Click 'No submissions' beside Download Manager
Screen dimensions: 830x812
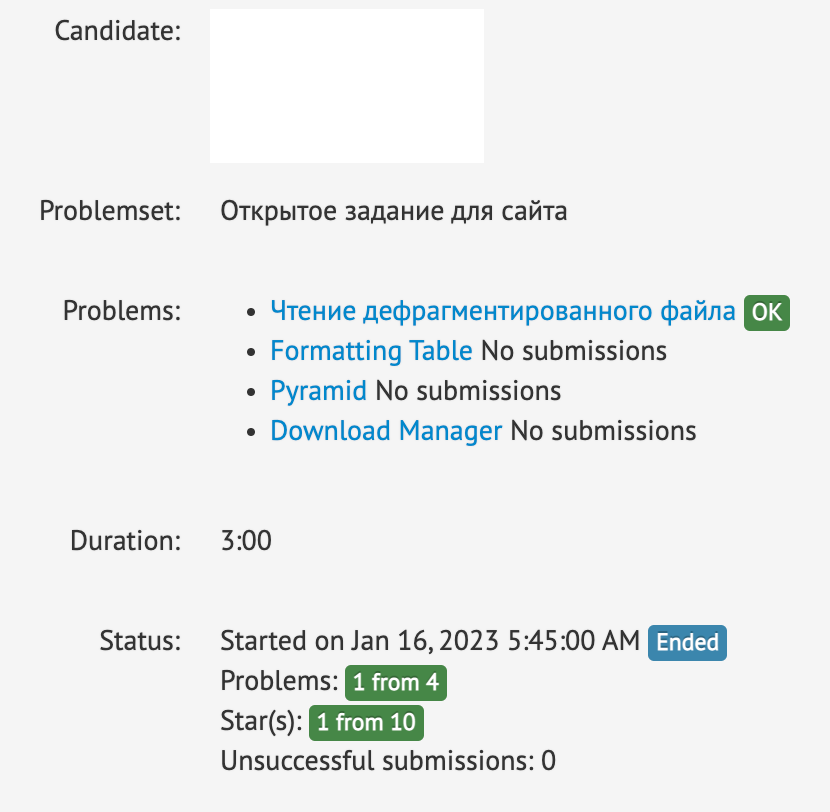[604, 431]
